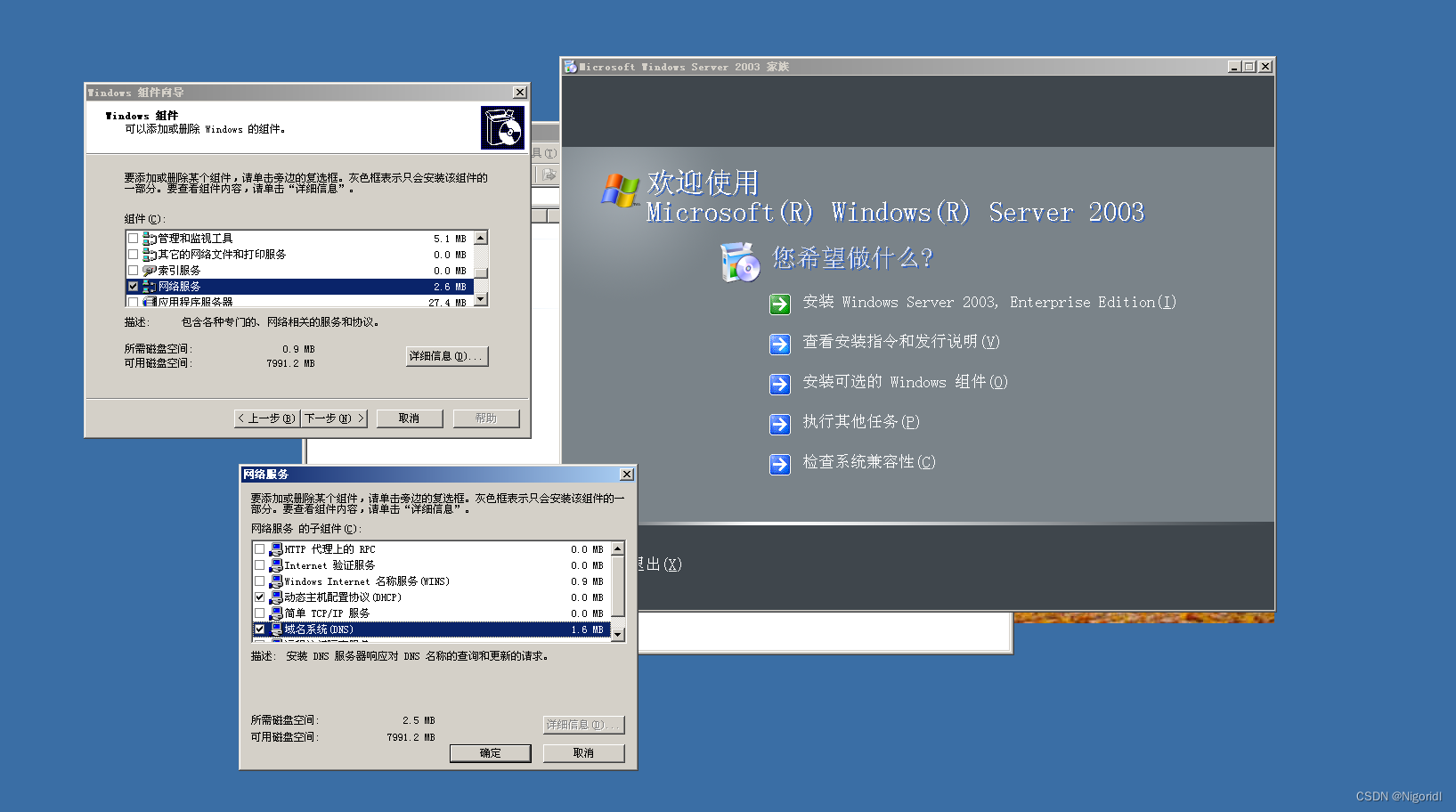Viewport: 1456px width, 812px height.
Task: Uncheck the 域名系统(DNS) checkbox
Action: click(x=260, y=629)
